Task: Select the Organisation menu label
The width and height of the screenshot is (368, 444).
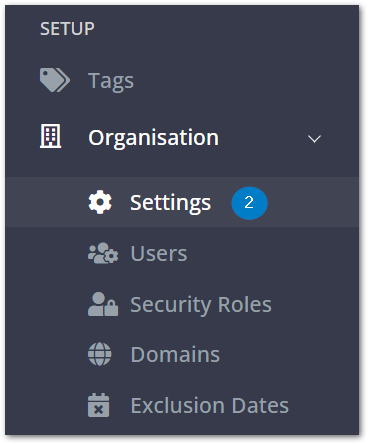Action: tap(154, 138)
